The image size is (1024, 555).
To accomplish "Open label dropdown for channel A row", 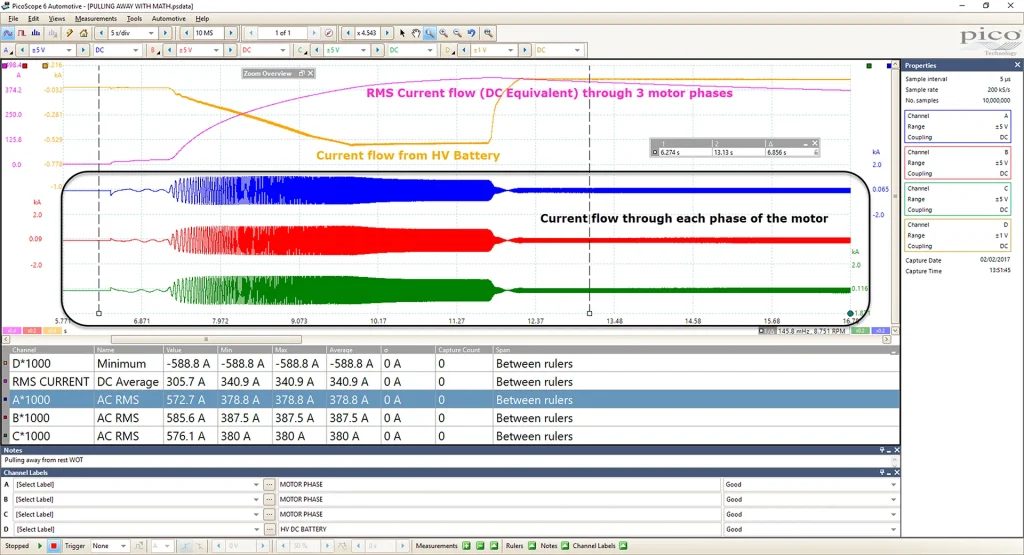I will [x=255, y=484].
